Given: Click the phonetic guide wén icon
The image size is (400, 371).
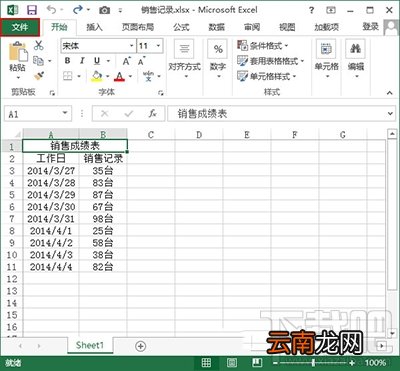Looking at the screenshot, I should [148, 76].
